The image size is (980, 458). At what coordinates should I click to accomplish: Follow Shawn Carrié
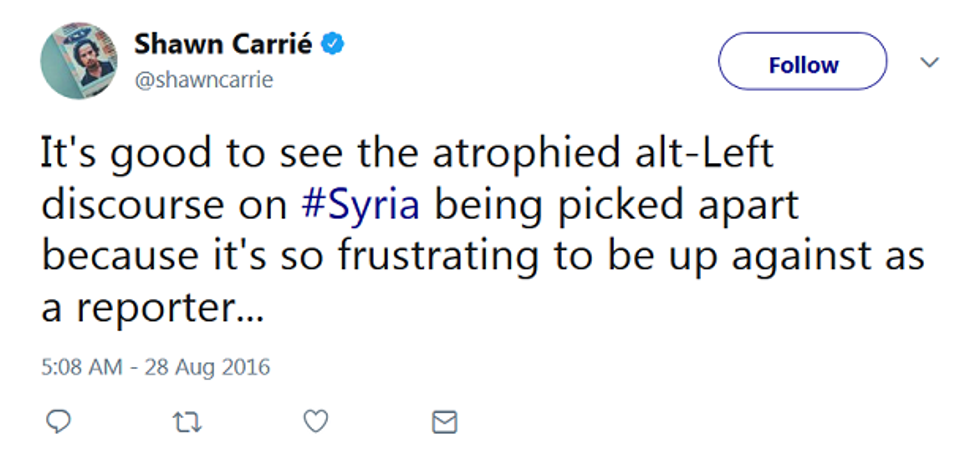(x=802, y=65)
